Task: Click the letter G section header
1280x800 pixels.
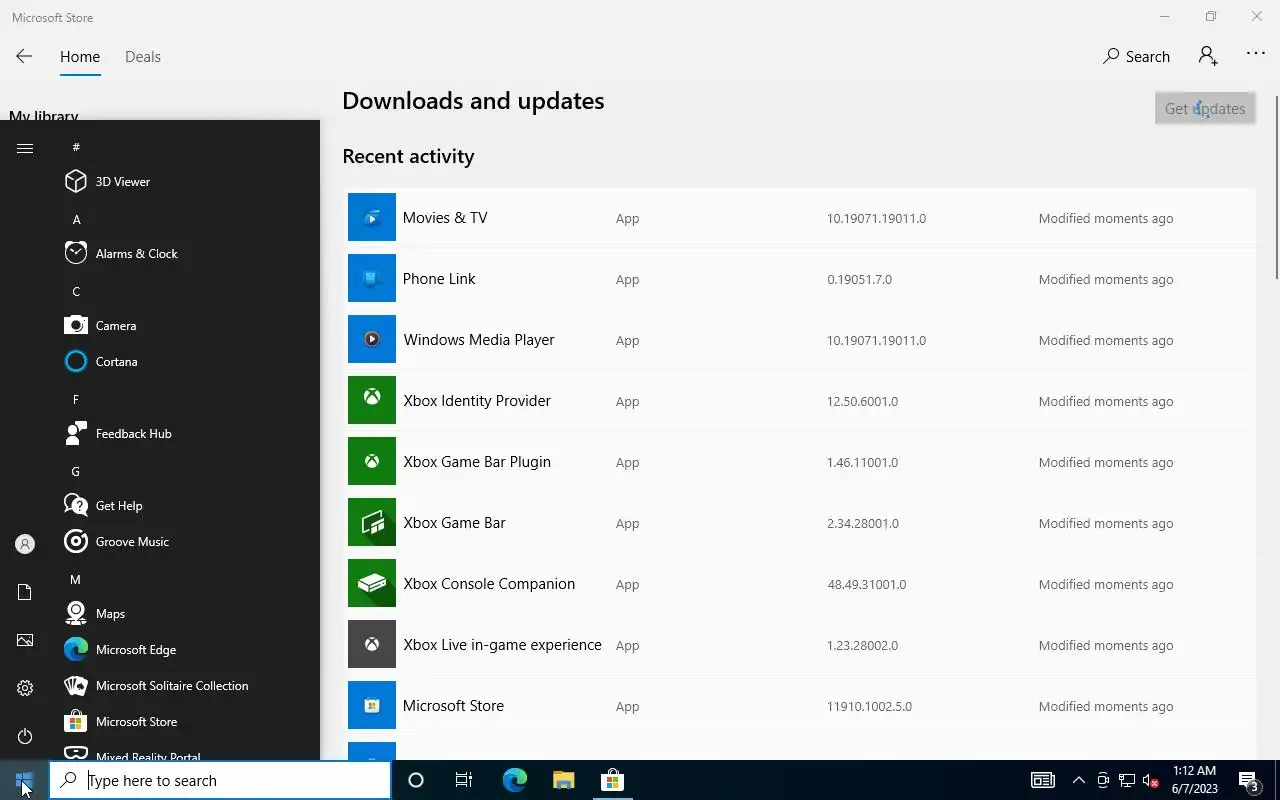Action: click(76, 471)
